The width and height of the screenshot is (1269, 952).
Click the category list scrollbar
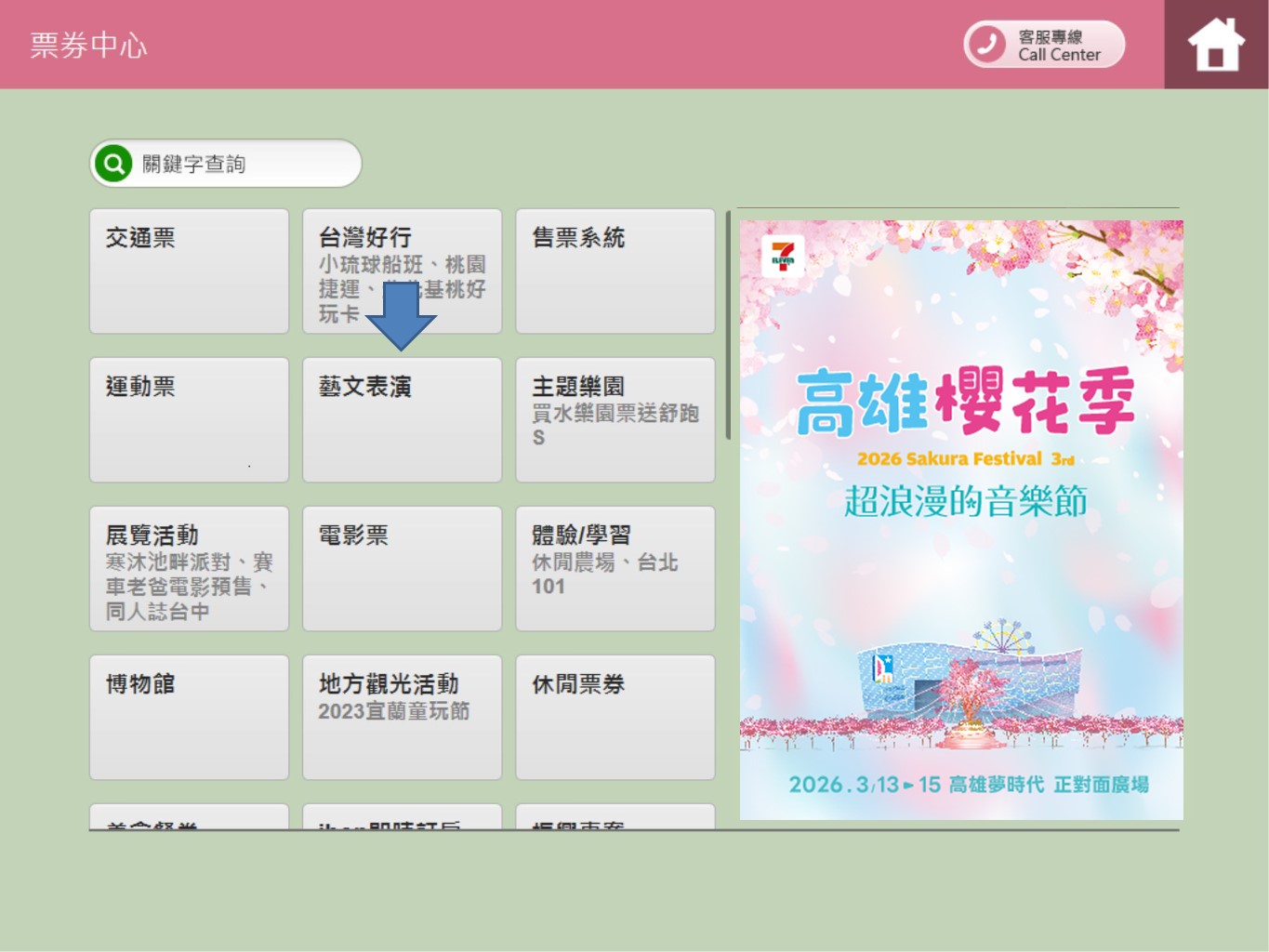pos(728,325)
